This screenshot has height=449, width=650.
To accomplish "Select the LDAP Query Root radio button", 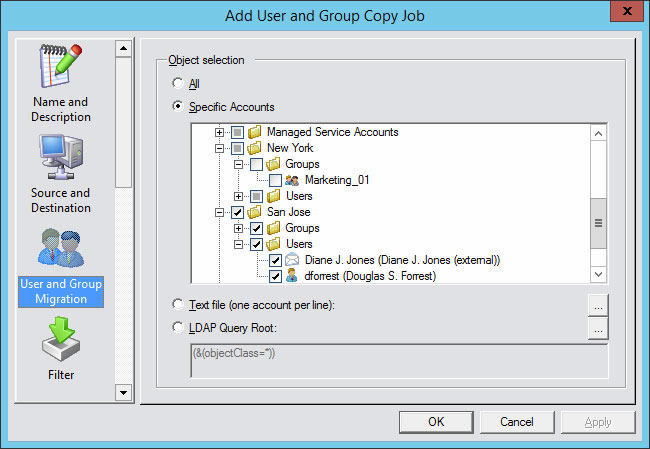I will click(x=178, y=327).
